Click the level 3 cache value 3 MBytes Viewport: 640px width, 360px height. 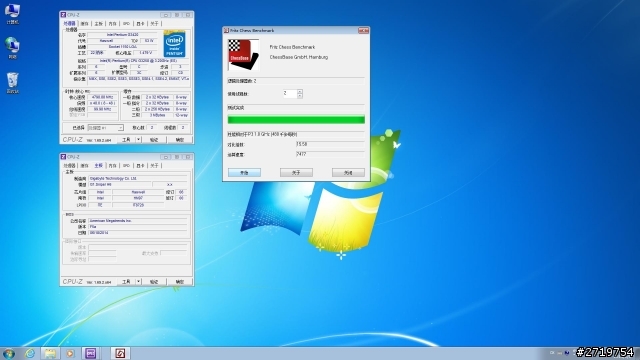click(157, 115)
